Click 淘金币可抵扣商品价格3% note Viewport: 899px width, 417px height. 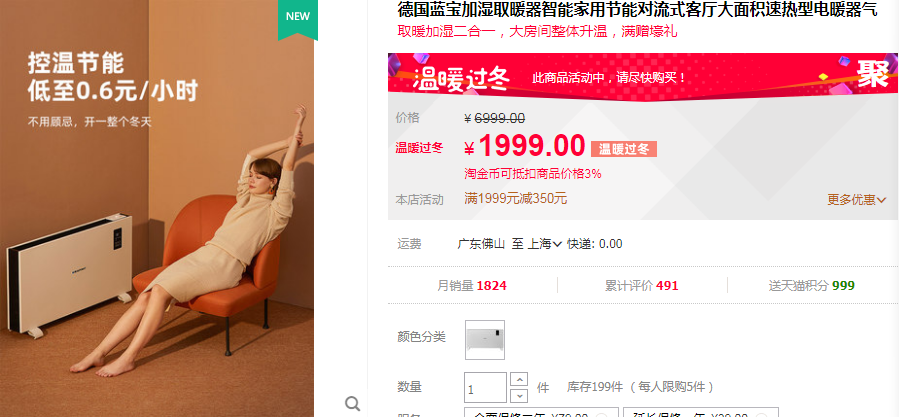pos(533,174)
